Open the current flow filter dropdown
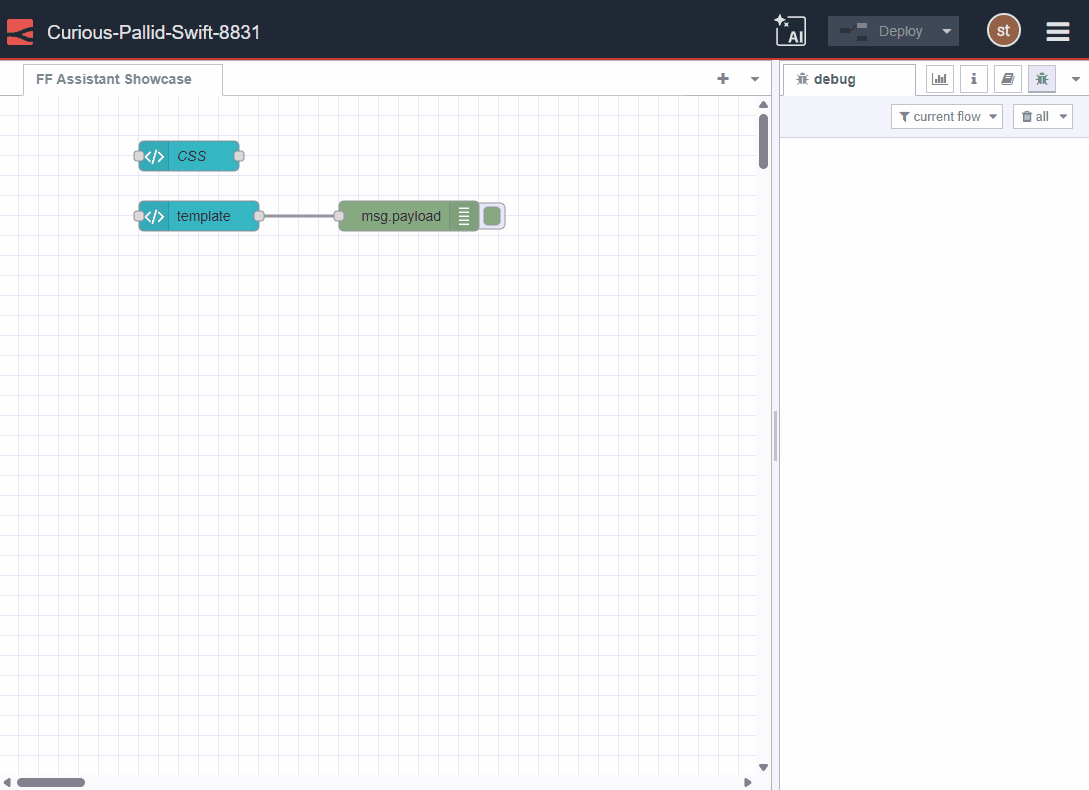 coord(946,116)
